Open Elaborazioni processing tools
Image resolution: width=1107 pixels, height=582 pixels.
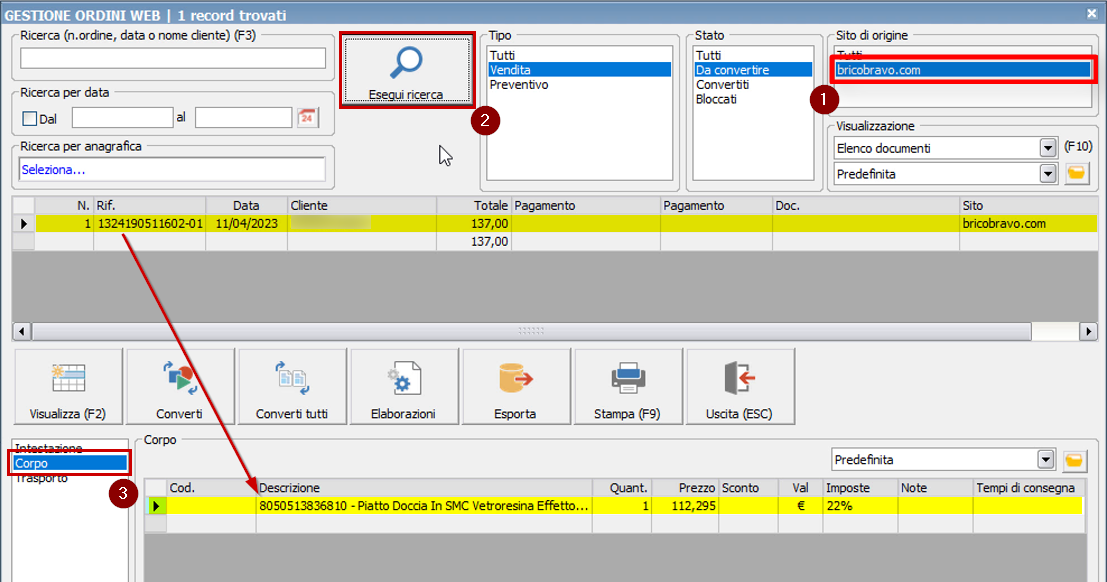pos(404,386)
